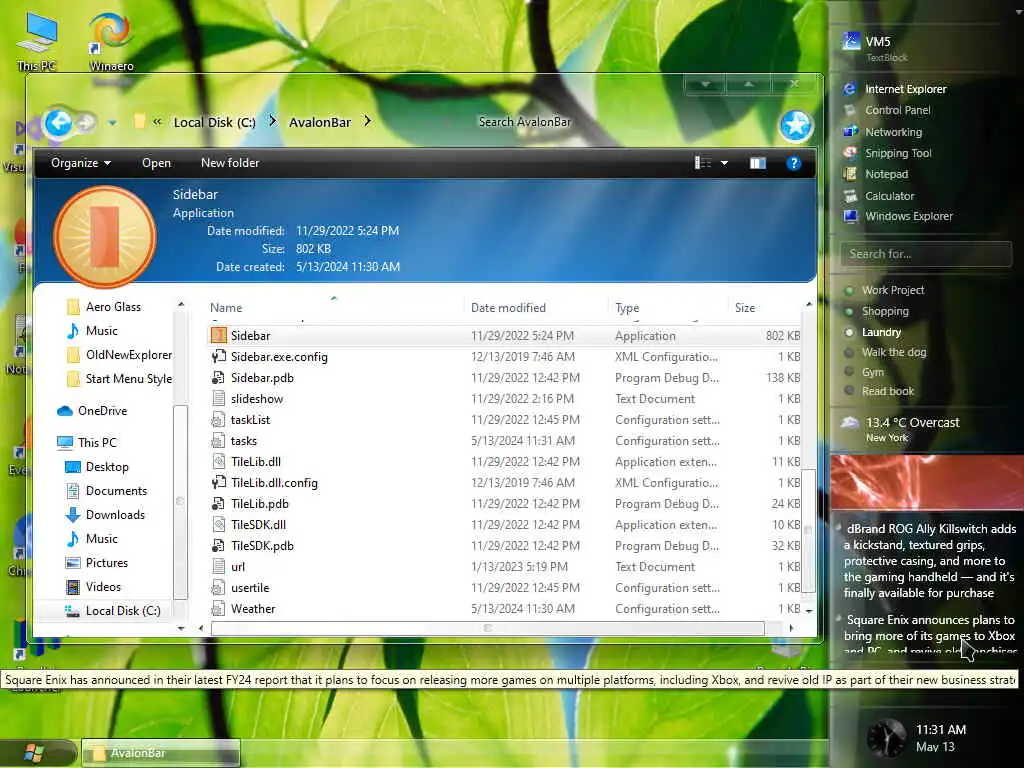Click the Windows Start button
The width and height of the screenshot is (1024, 768).
[x=35, y=752]
